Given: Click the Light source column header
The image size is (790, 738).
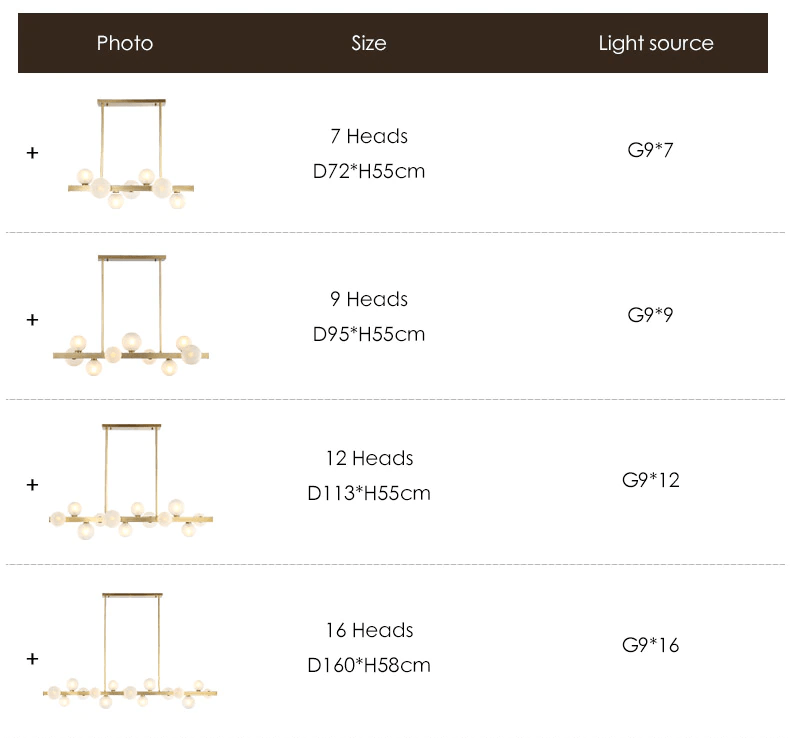Looking at the screenshot, I should (x=656, y=43).
